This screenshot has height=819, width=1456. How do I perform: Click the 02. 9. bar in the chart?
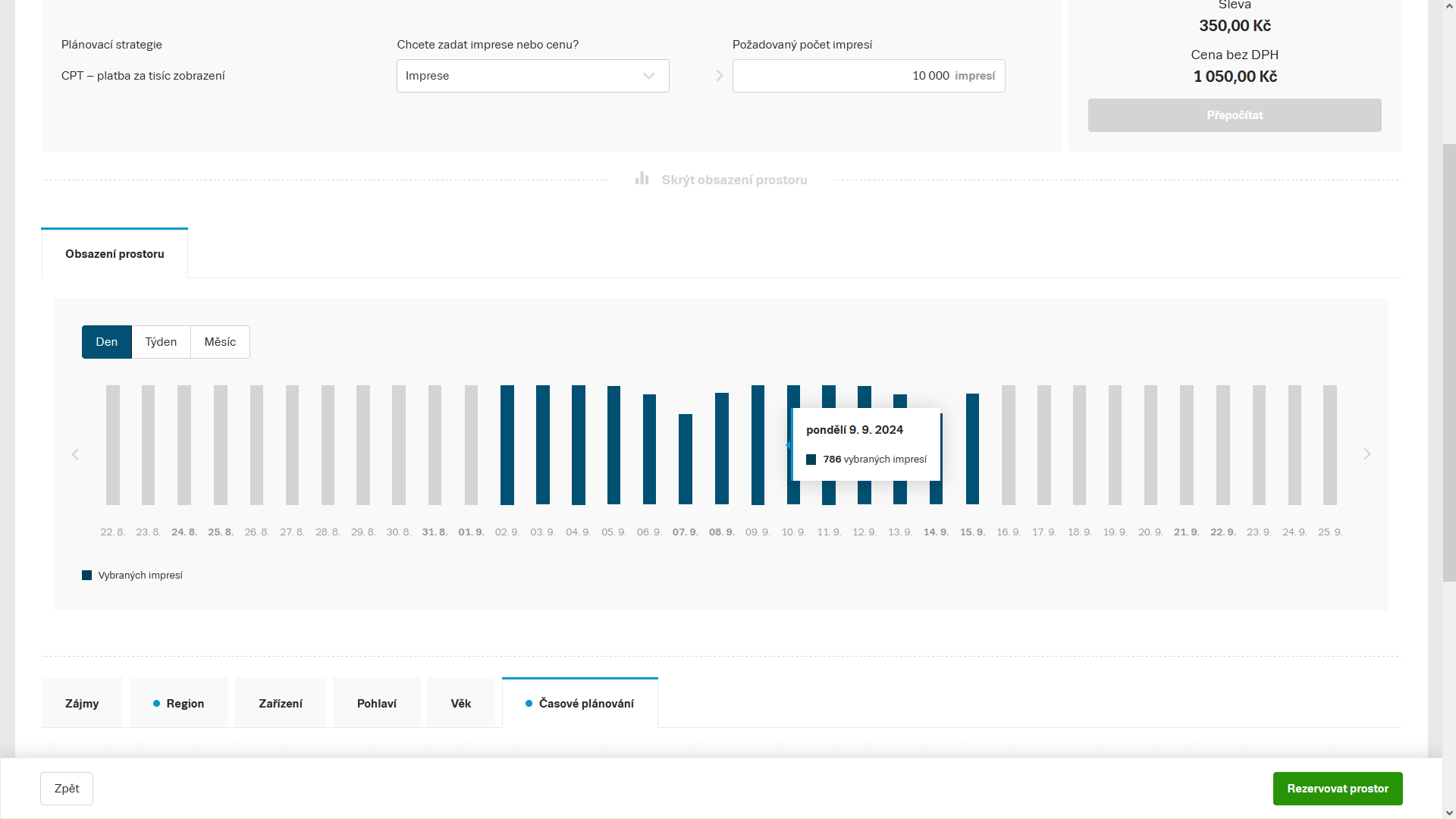tap(507, 445)
